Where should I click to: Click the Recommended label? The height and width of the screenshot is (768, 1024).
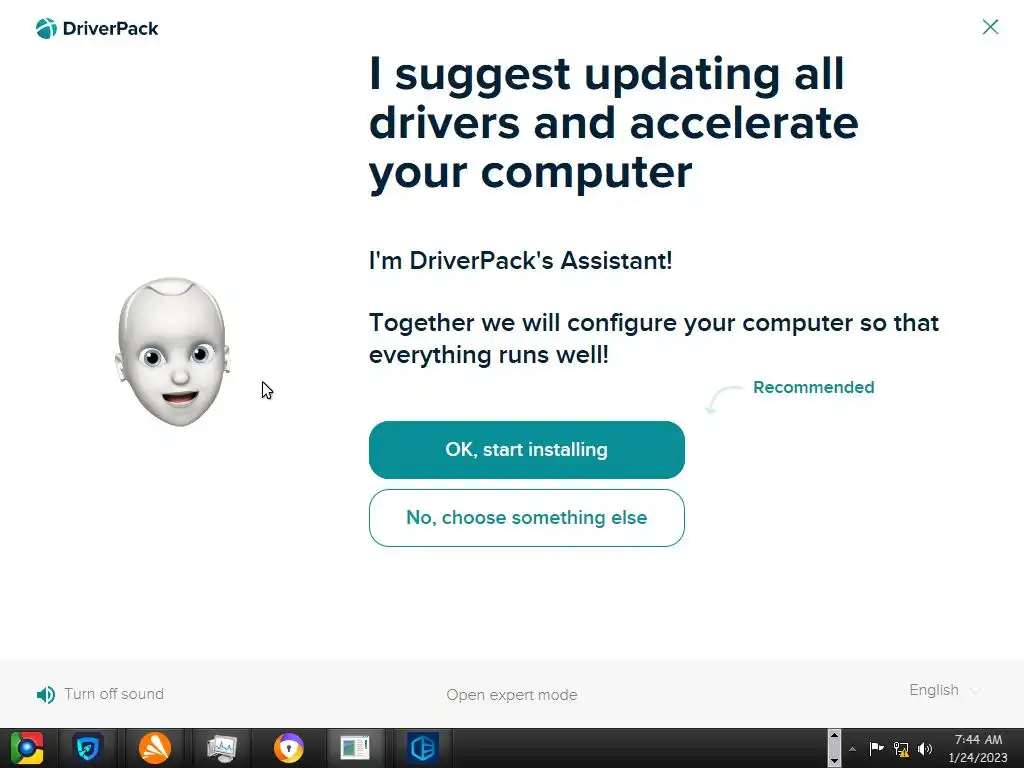pyautogui.click(x=813, y=387)
